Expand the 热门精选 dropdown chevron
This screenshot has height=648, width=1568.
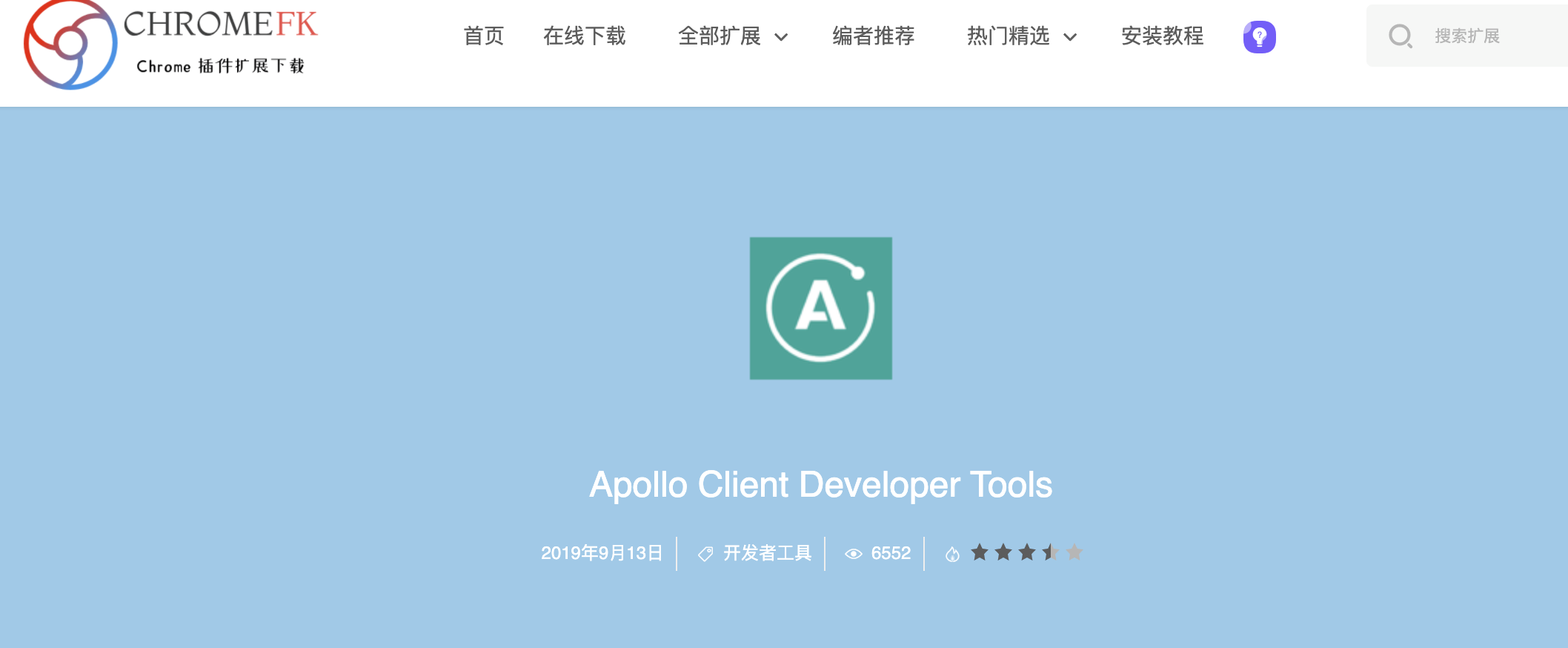coord(1070,37)
